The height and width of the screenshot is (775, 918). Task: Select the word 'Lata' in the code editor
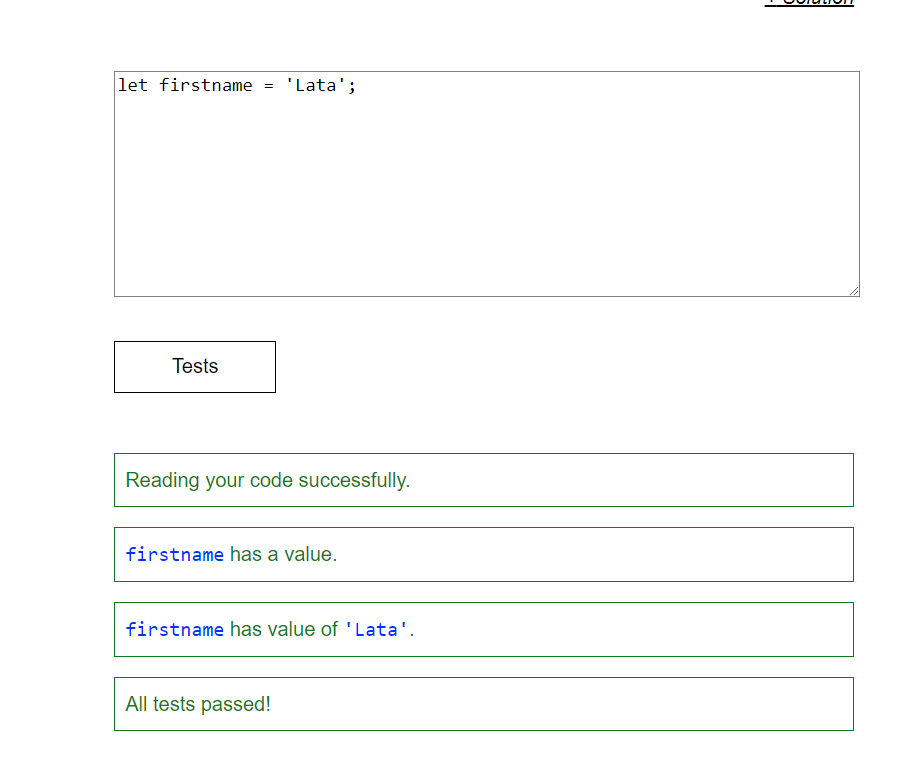coord(315,85)
